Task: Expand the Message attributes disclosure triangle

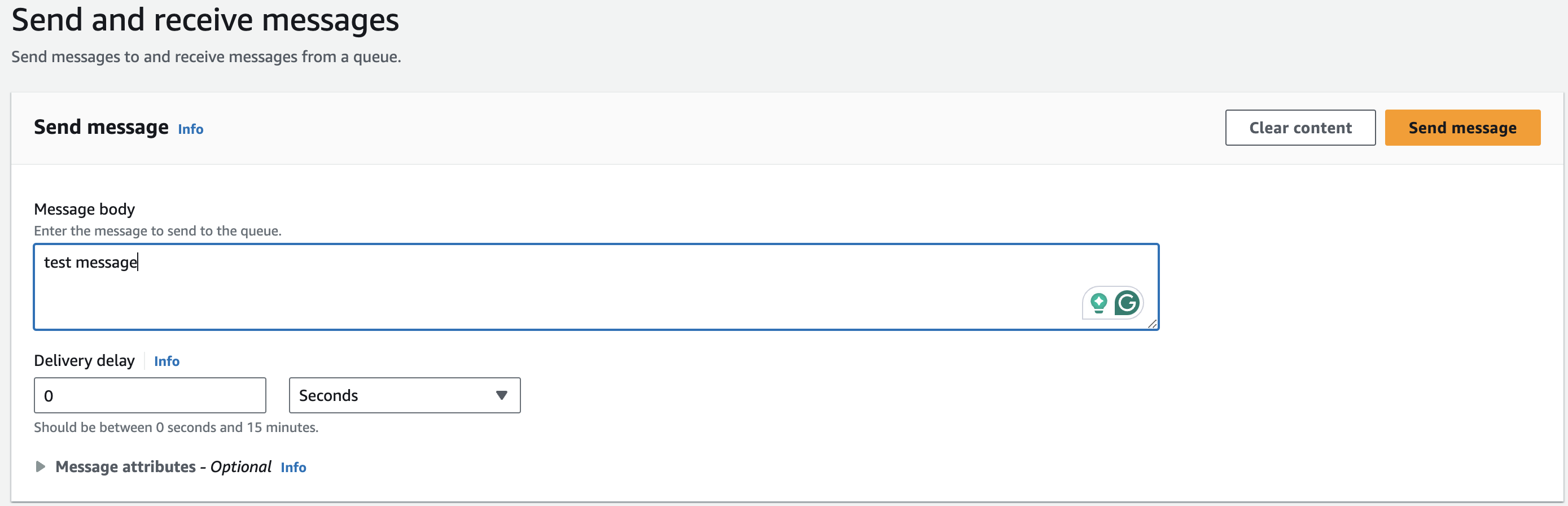Action: 40,467
